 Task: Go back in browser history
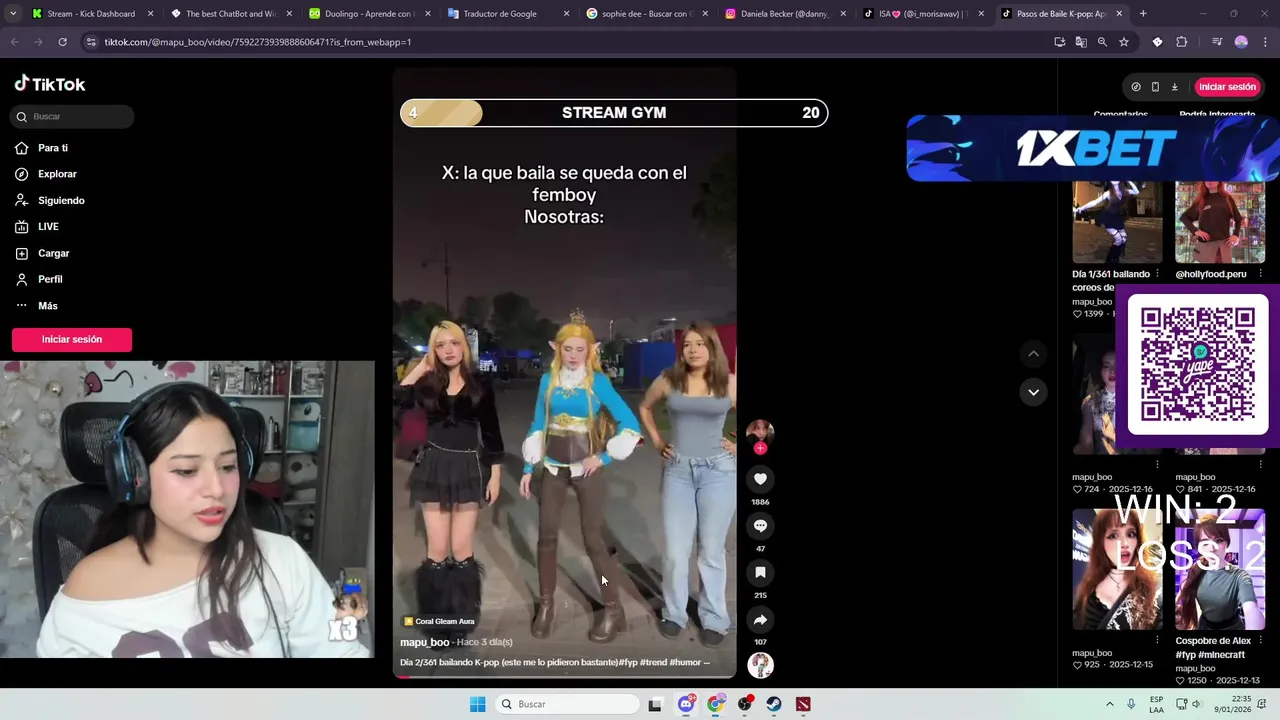click(15, 42)
